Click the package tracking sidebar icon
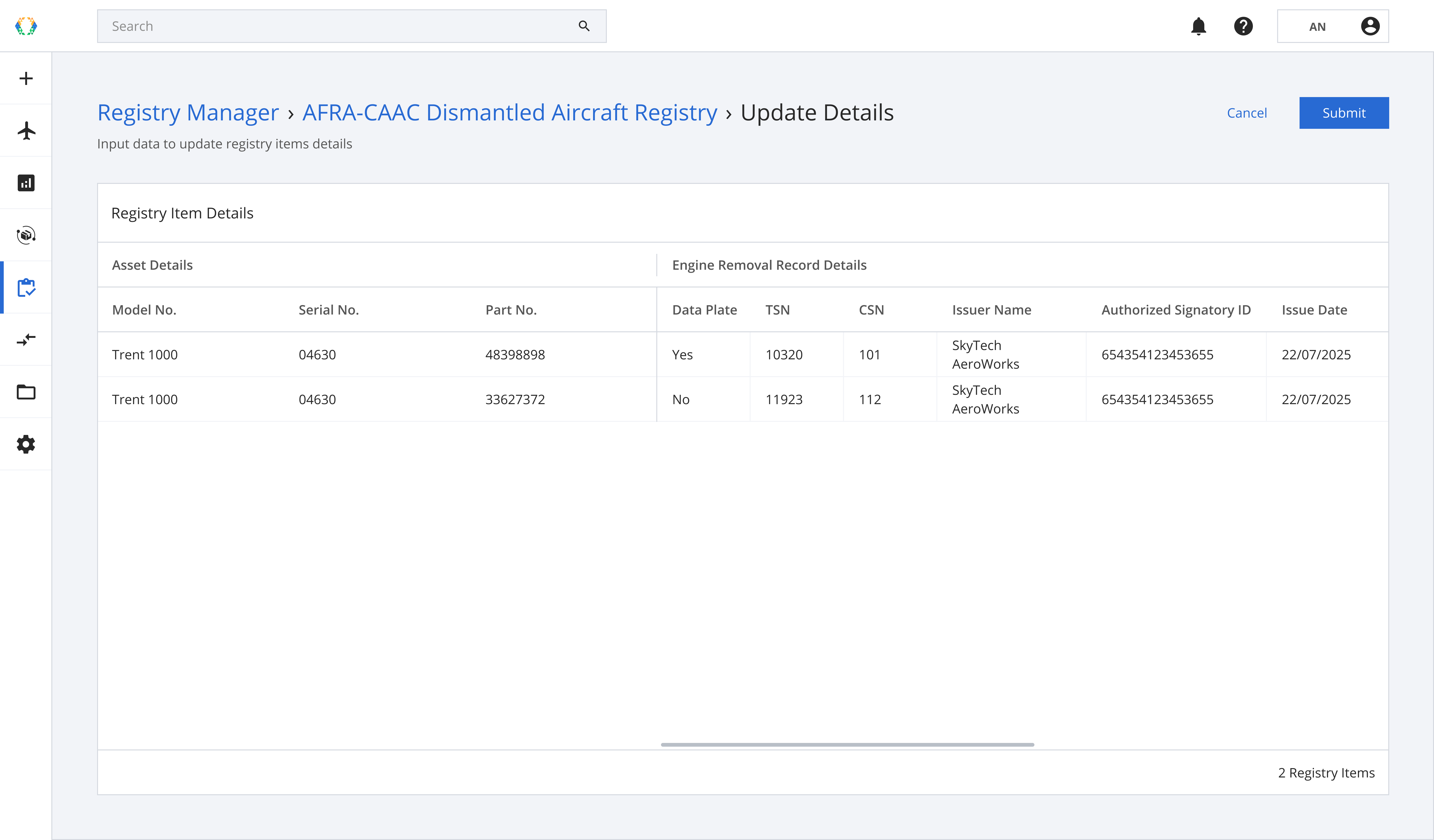Viewport: 1434px width, 840px height. point(26,235)
